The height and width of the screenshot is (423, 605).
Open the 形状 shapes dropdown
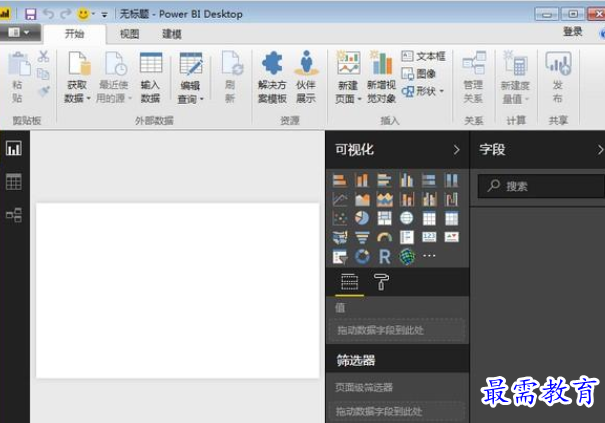(x=423, y=91)
